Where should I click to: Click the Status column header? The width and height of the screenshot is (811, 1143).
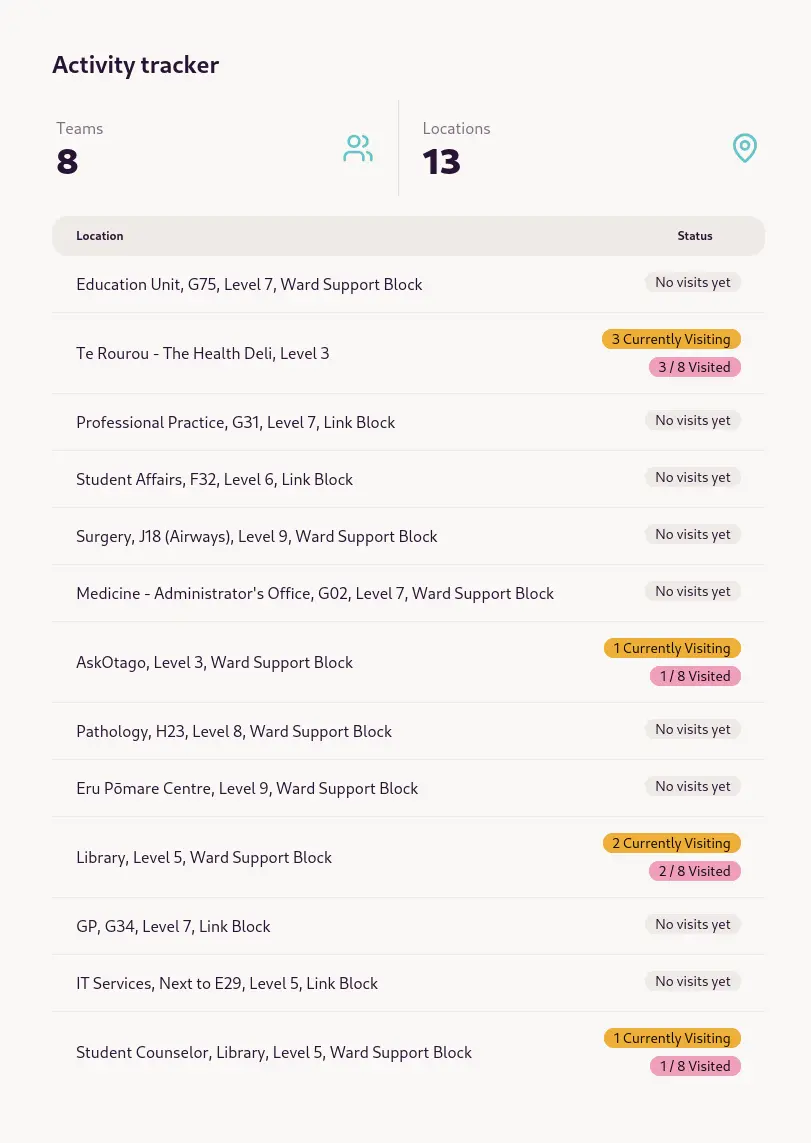coord(694,235)
